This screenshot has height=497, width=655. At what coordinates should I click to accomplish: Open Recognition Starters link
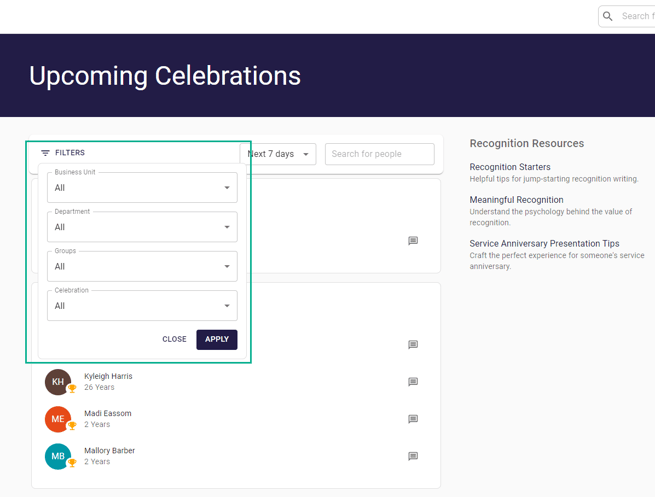(x=510, y=167)
